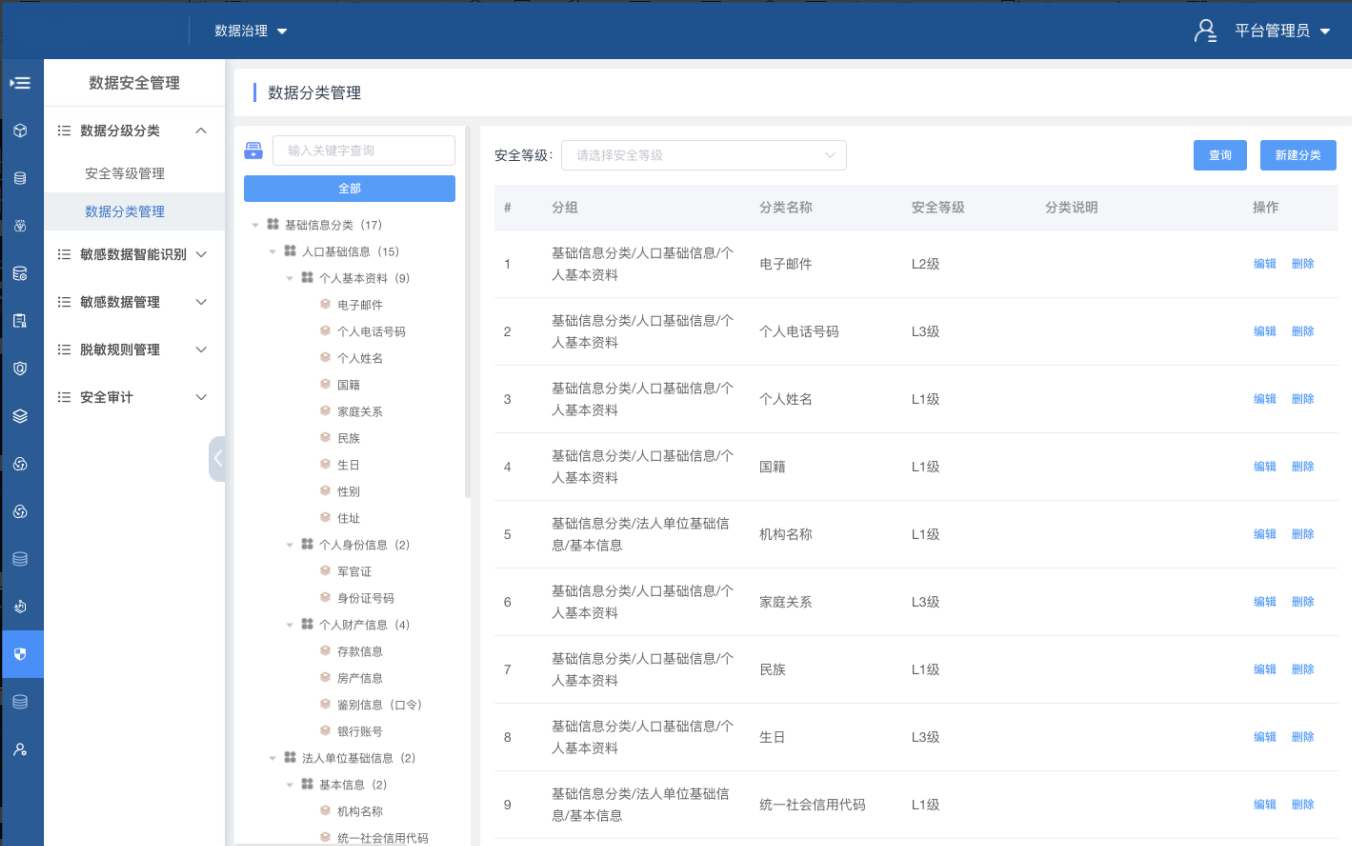1352x846 pixels.
Task: Open the database-with-gear icon in the sidebar
Action: tap(20, 273)
